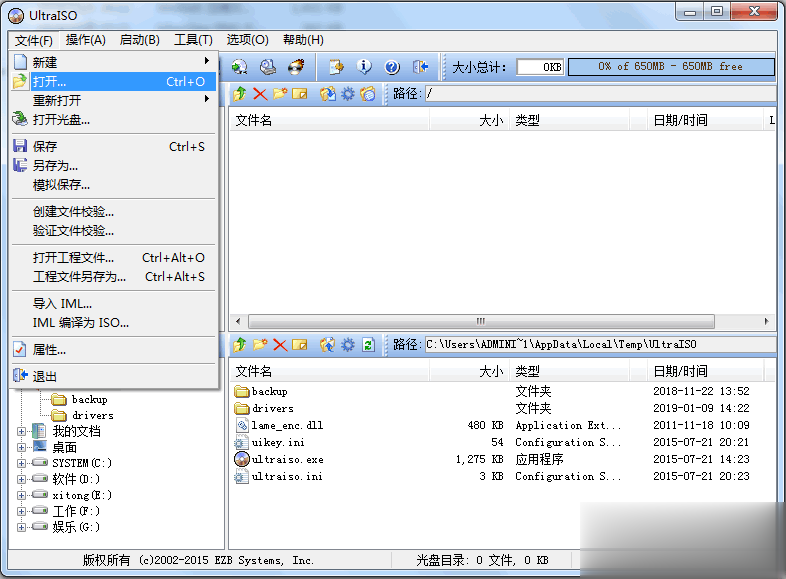Click the 650MB capacity progress bar

click(671, 67)
